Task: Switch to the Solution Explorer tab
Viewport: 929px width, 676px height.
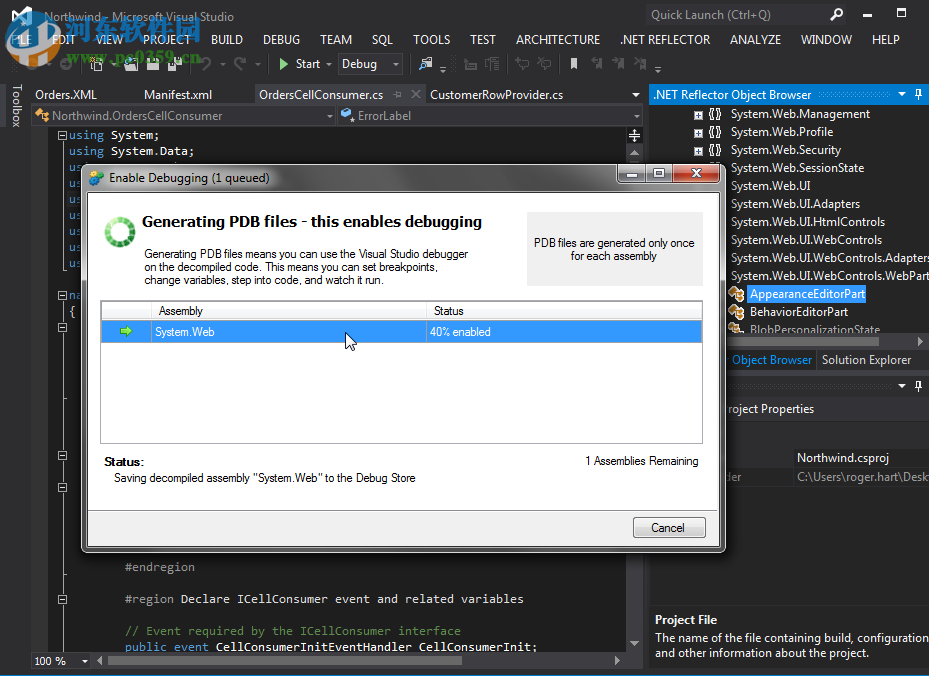Action: (866, 359)
